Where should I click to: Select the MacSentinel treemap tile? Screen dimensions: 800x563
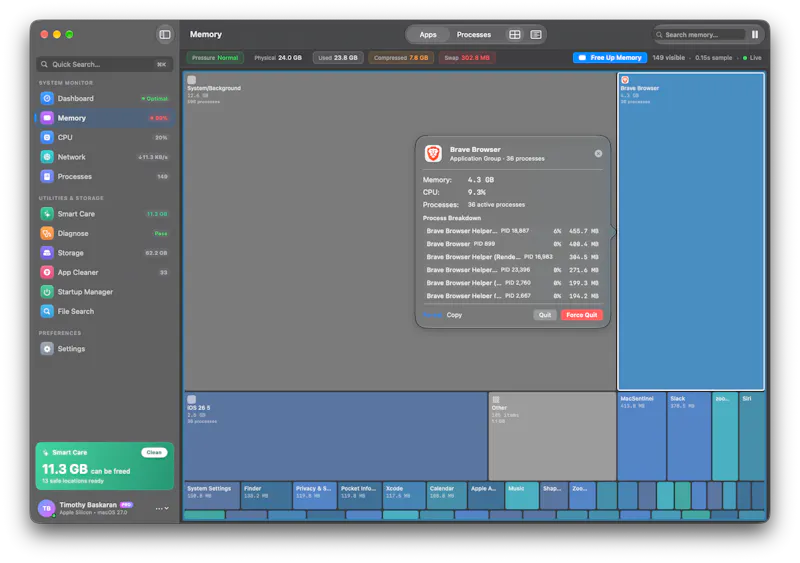pyautogui.click(x=642, y=436)
